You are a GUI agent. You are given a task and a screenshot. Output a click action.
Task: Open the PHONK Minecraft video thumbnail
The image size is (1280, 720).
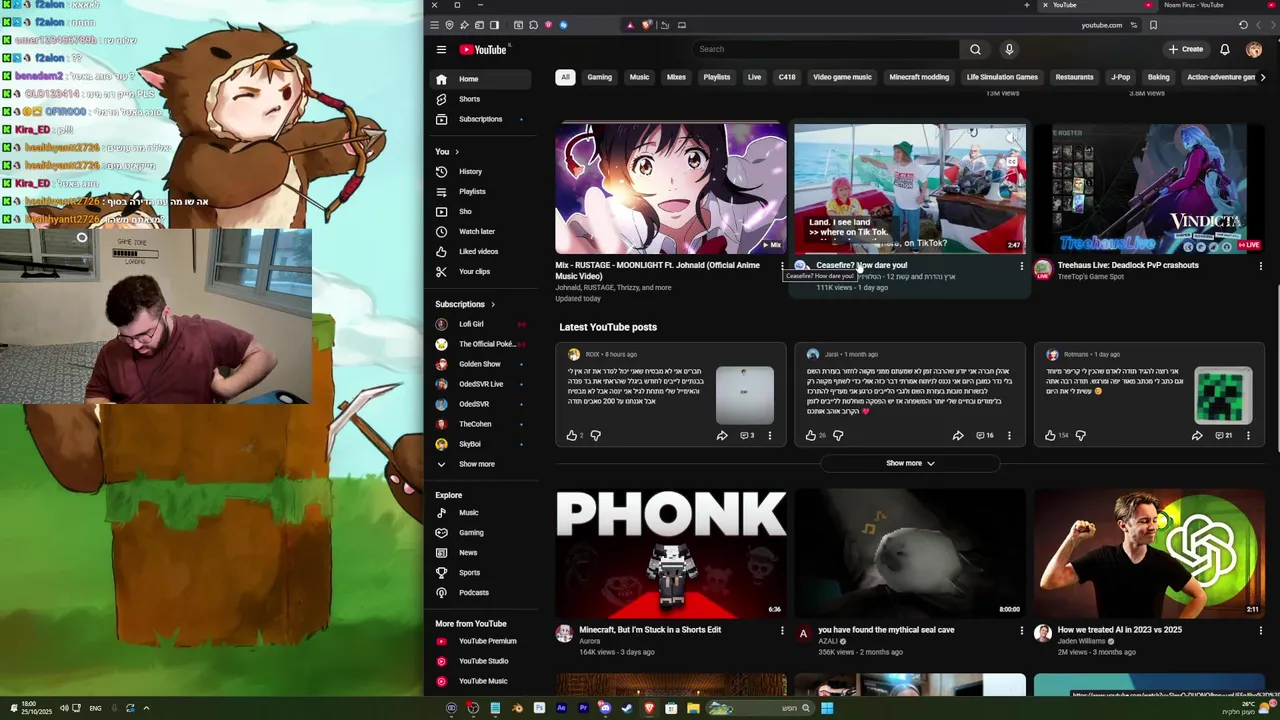[x=671, y=553]
